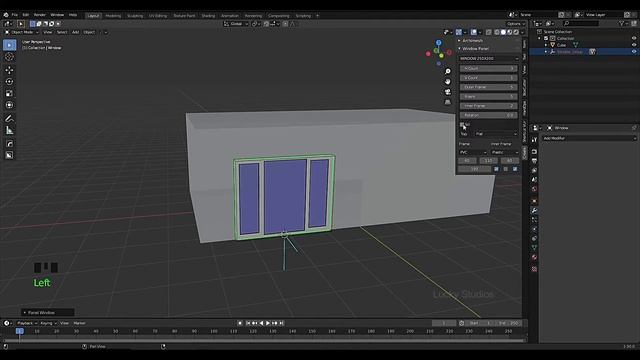Open the Add menu in viewport header
The width and height of the screenshot is (640, 360).
point(76,32)
